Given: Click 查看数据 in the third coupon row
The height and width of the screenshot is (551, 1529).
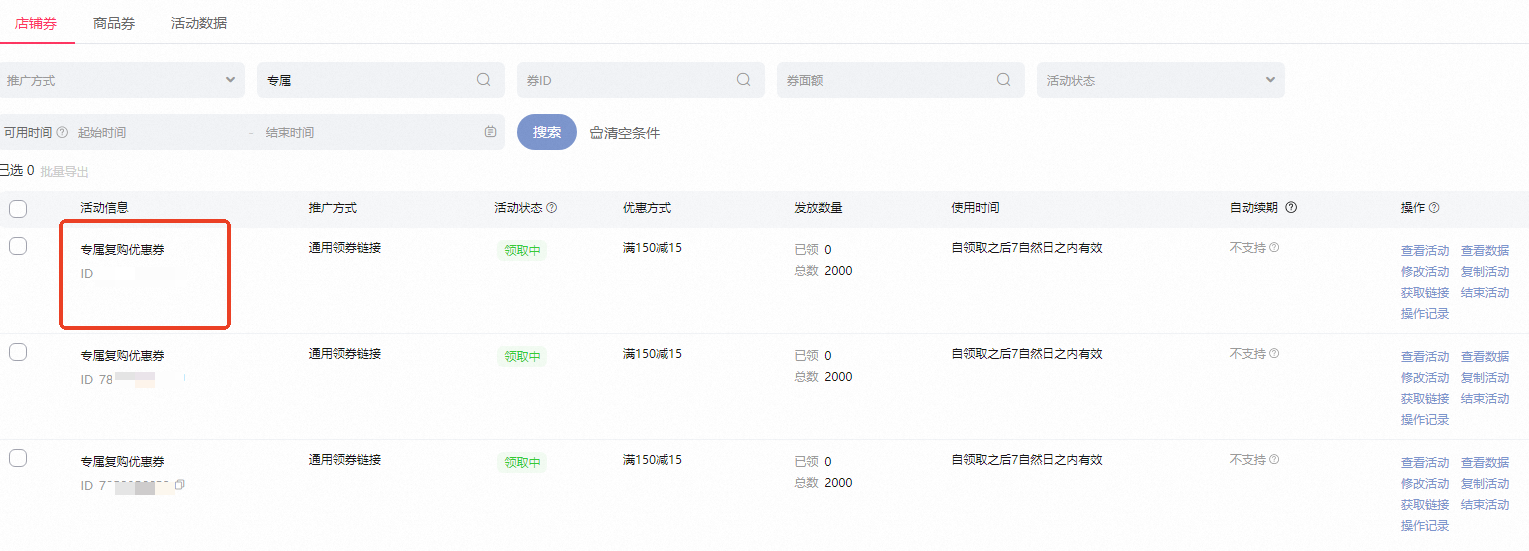Looking at the screenshot, I should click(x=1485, y=463).
